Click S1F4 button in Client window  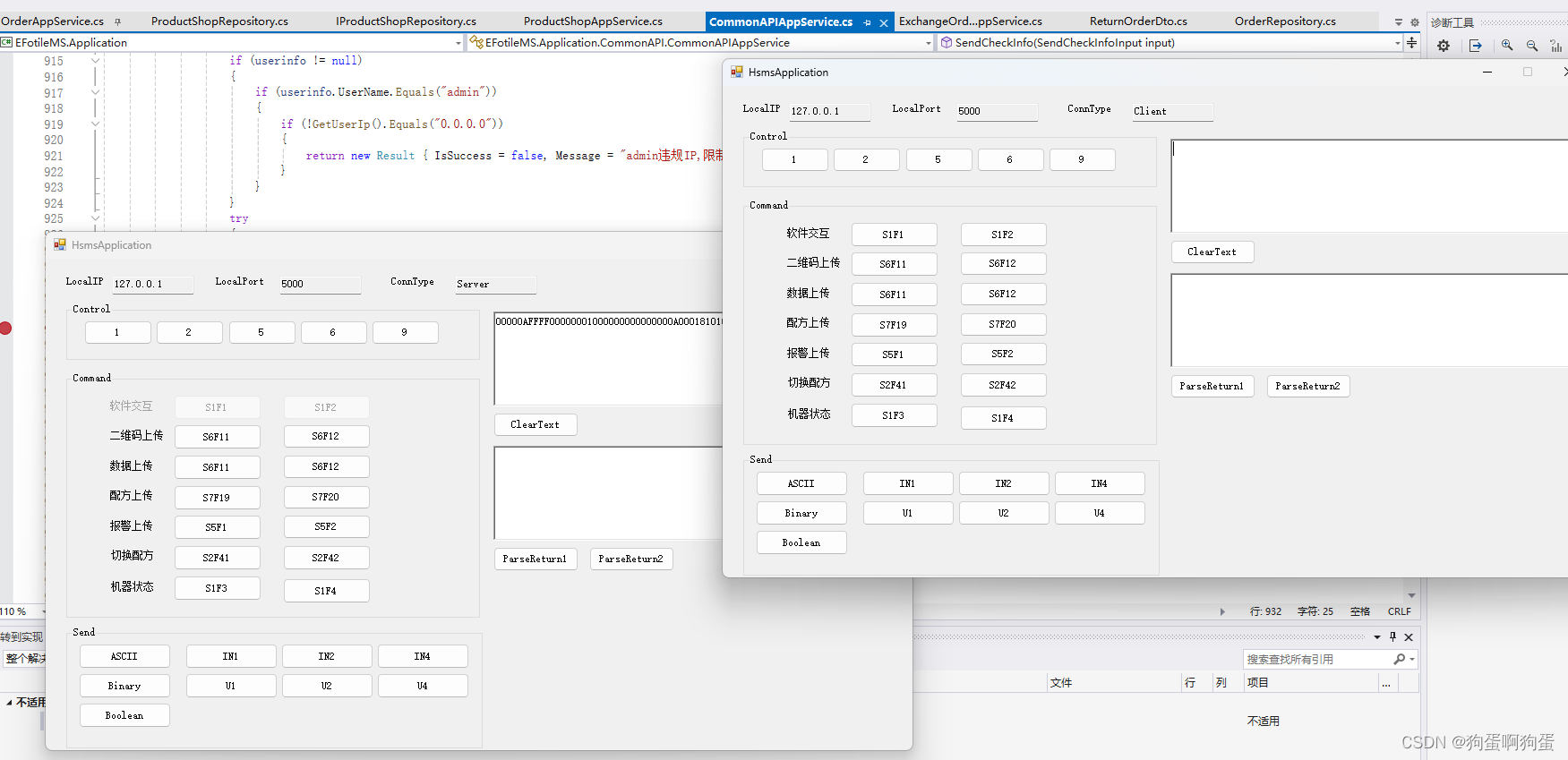tap(1003, 418)
